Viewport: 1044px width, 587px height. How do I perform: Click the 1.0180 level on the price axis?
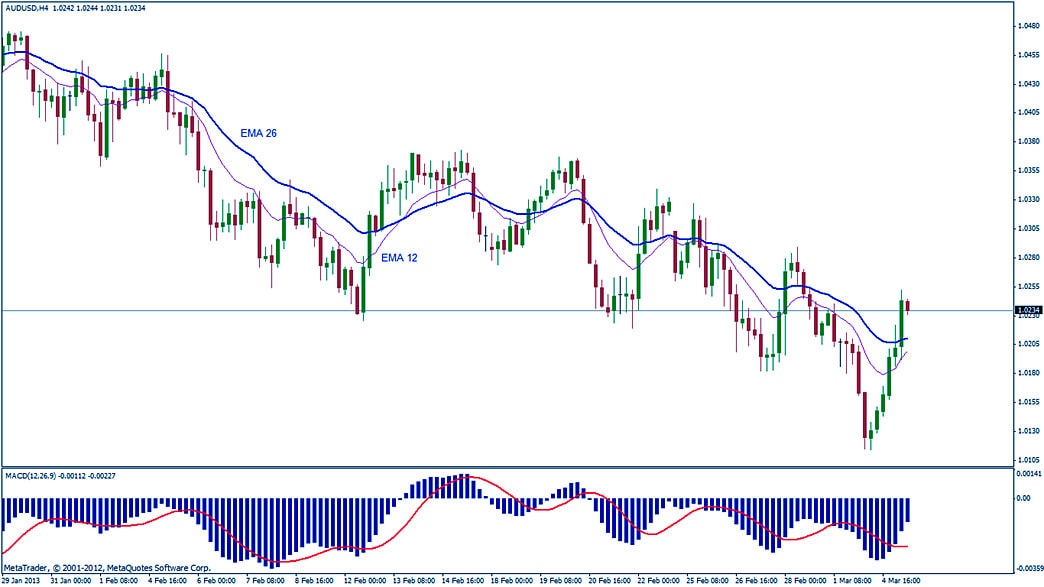point(1027,373)
